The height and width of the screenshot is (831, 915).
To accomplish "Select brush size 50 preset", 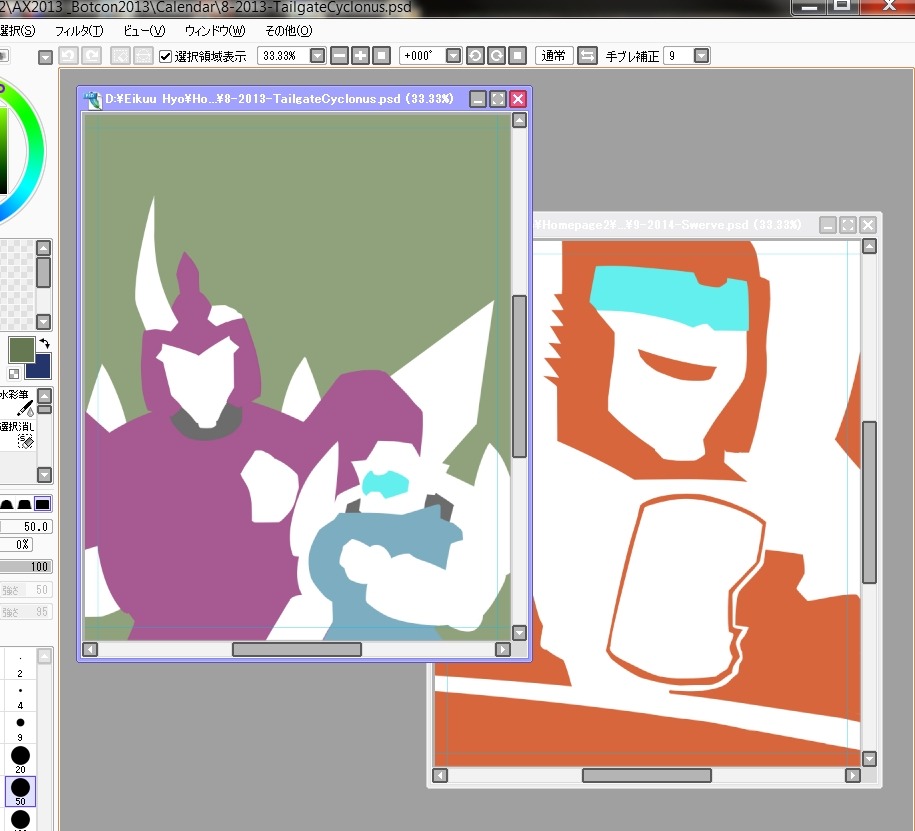I will (x=20, y=792).
